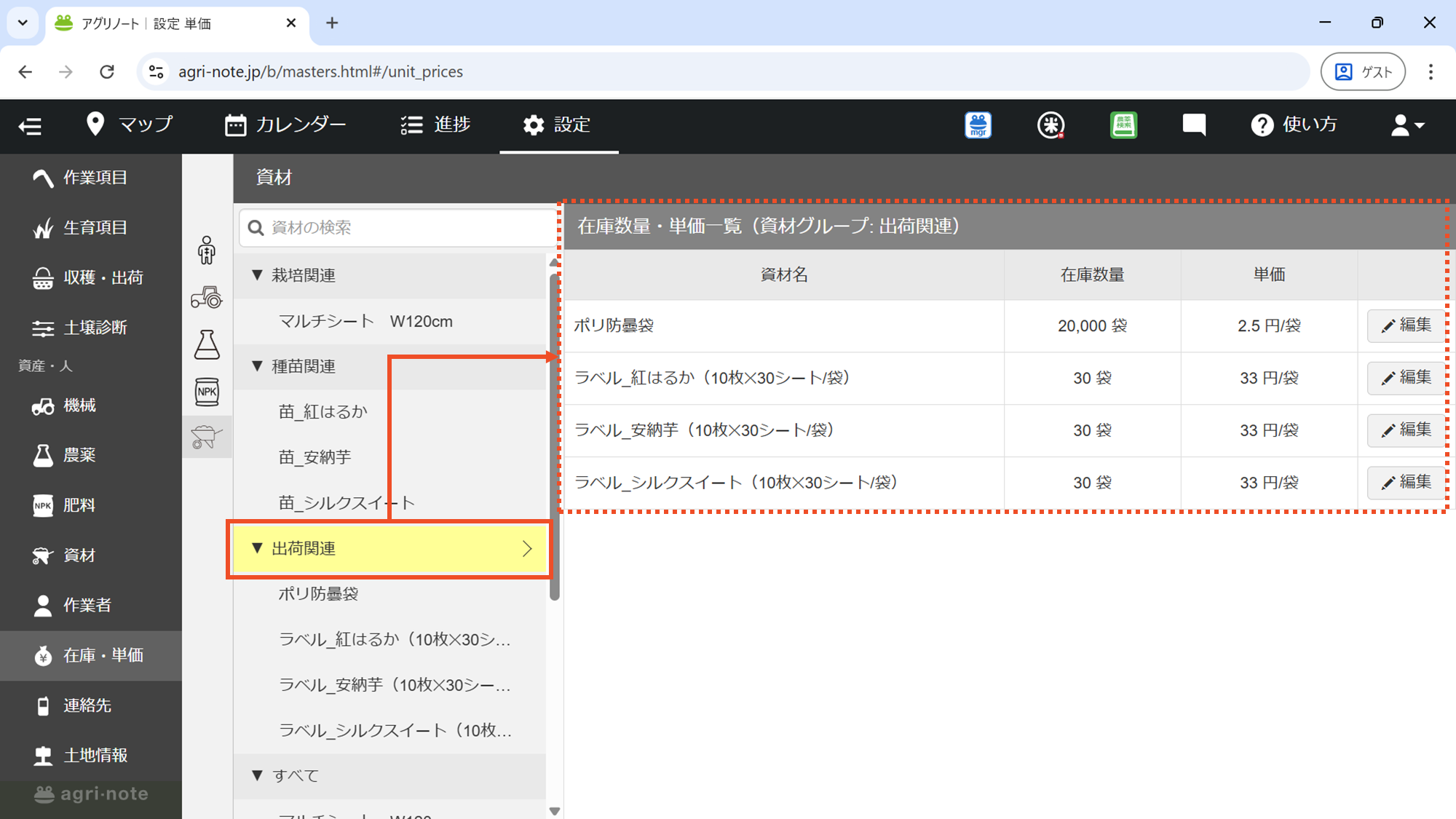Open 機械 machinery sidebar item

pyautogui.click(x=91, y=405)
